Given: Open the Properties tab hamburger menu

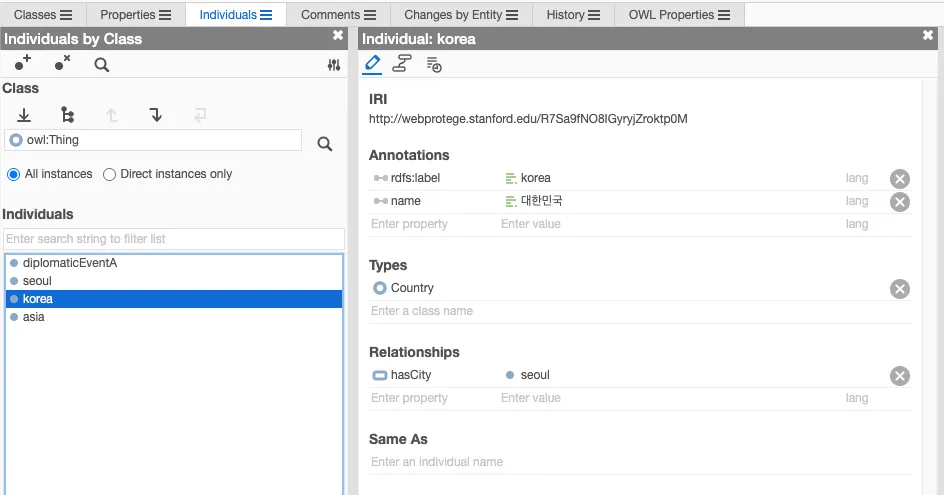Looking at the screenshot, I should point(165,15).
